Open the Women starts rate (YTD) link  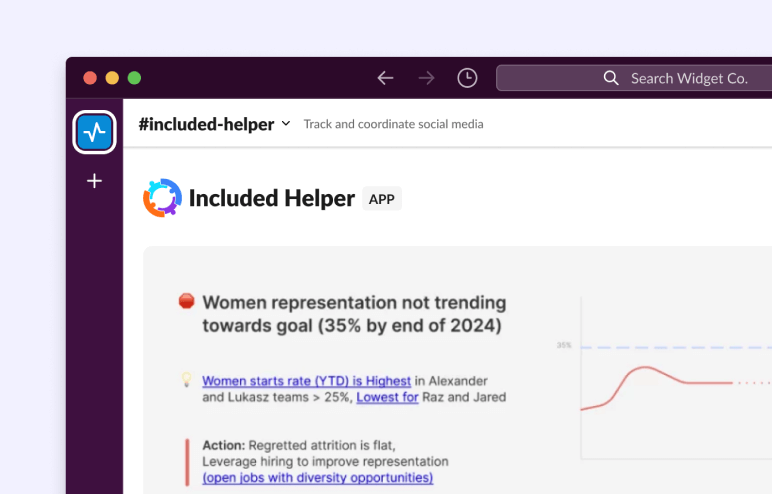pyautogui.click(x=306, y=380)
